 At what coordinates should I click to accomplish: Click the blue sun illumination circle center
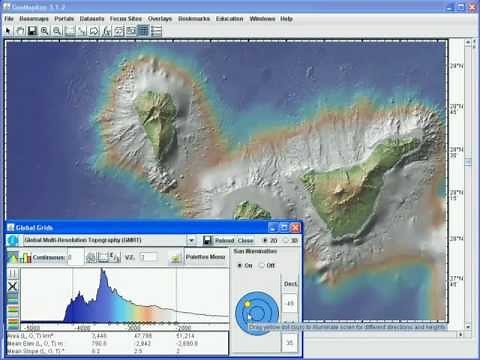257,313
